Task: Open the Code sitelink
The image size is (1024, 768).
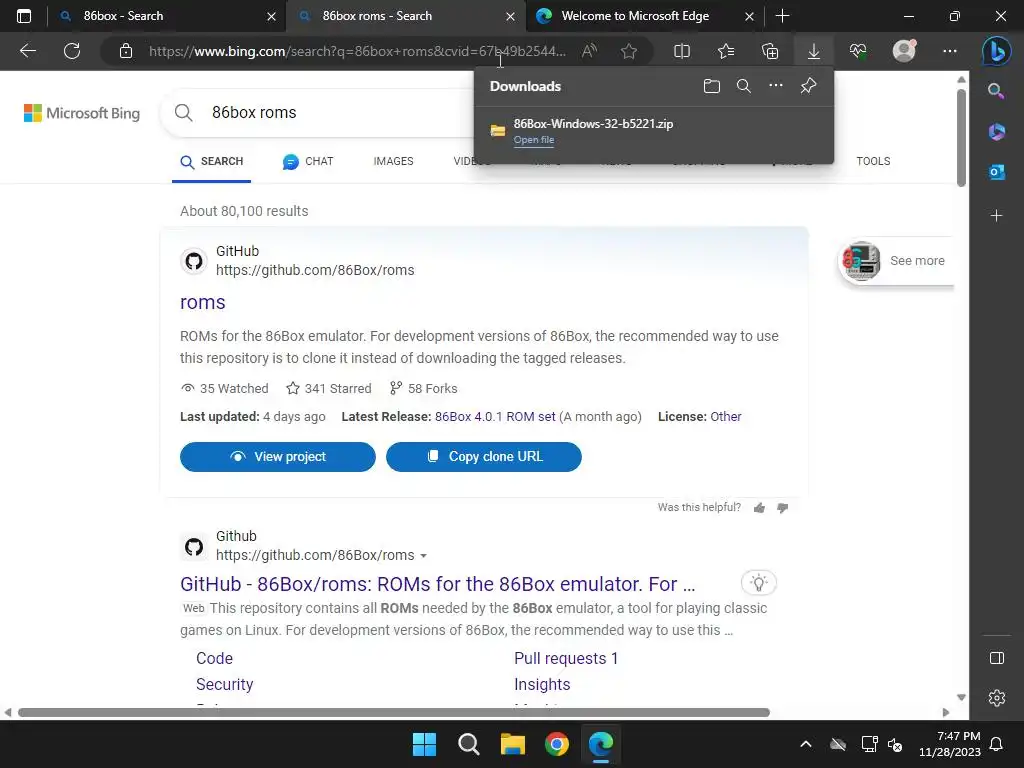Action: (214, 658)
